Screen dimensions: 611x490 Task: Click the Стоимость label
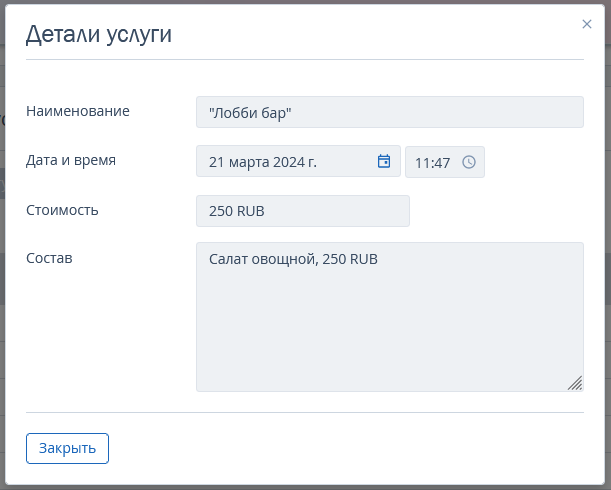coord(62,210)
